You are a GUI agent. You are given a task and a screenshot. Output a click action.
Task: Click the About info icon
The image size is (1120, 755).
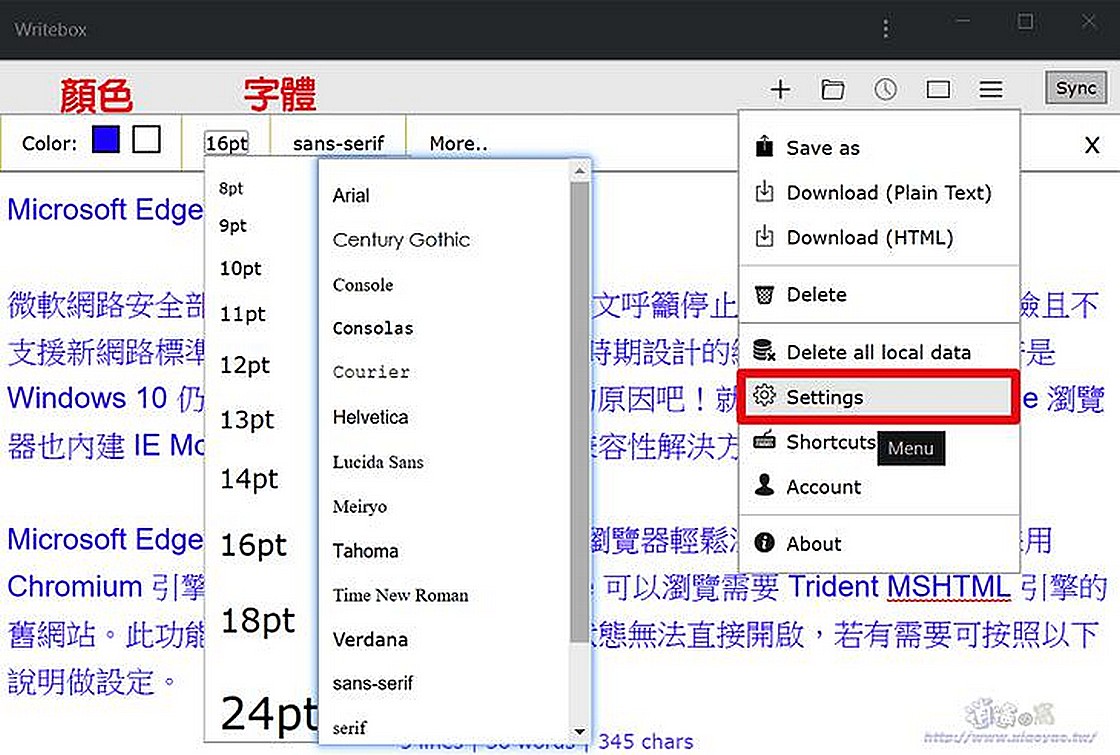click(x=764, y=543)
